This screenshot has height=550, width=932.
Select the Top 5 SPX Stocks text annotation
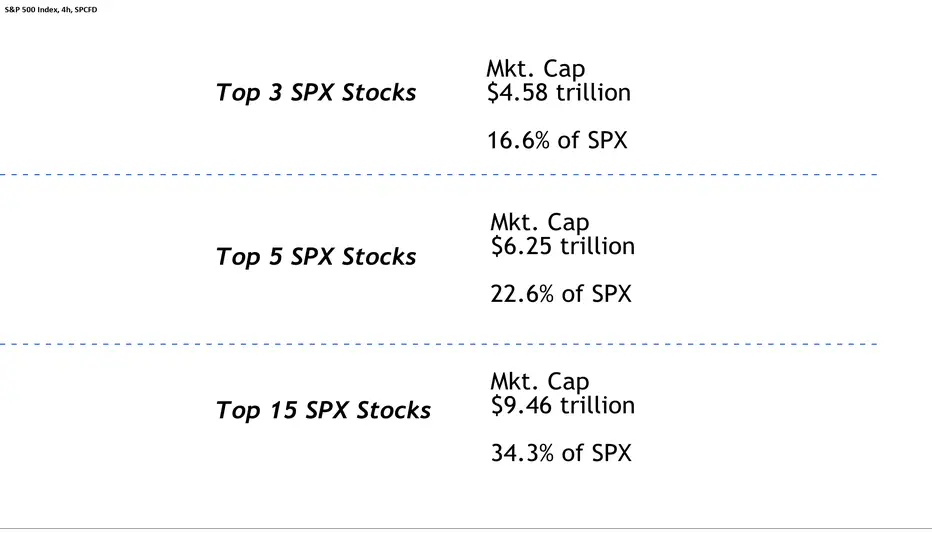click(x=316, y=257)
